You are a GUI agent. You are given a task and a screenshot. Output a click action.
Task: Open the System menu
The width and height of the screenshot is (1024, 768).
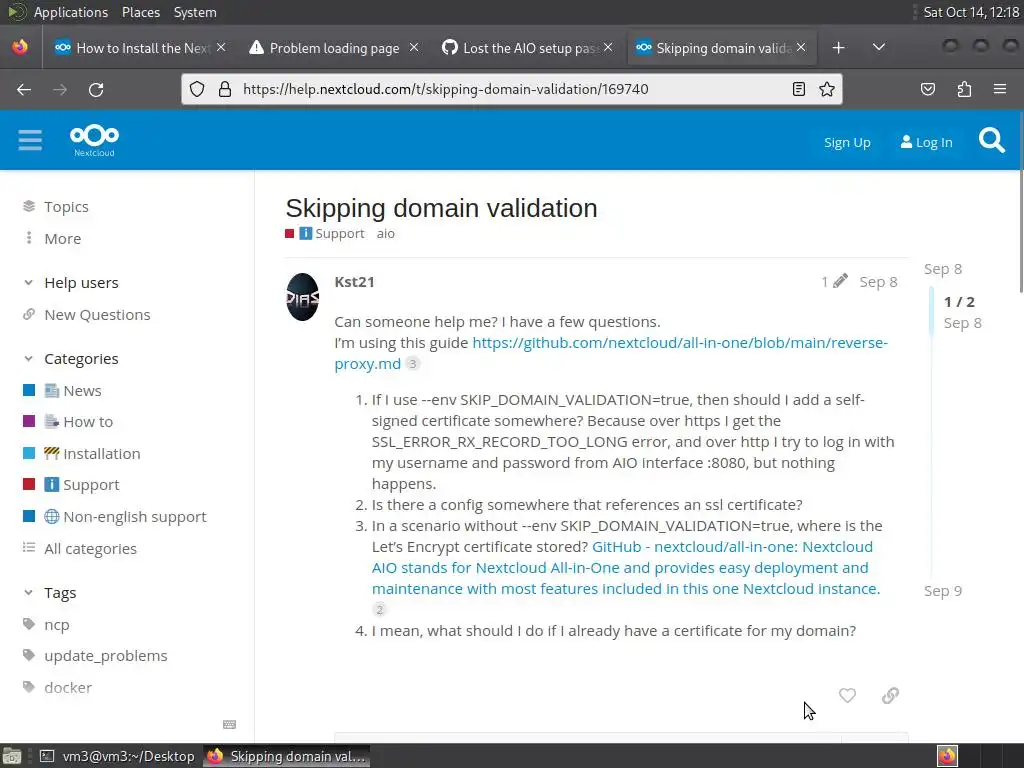tap(195, 12)
